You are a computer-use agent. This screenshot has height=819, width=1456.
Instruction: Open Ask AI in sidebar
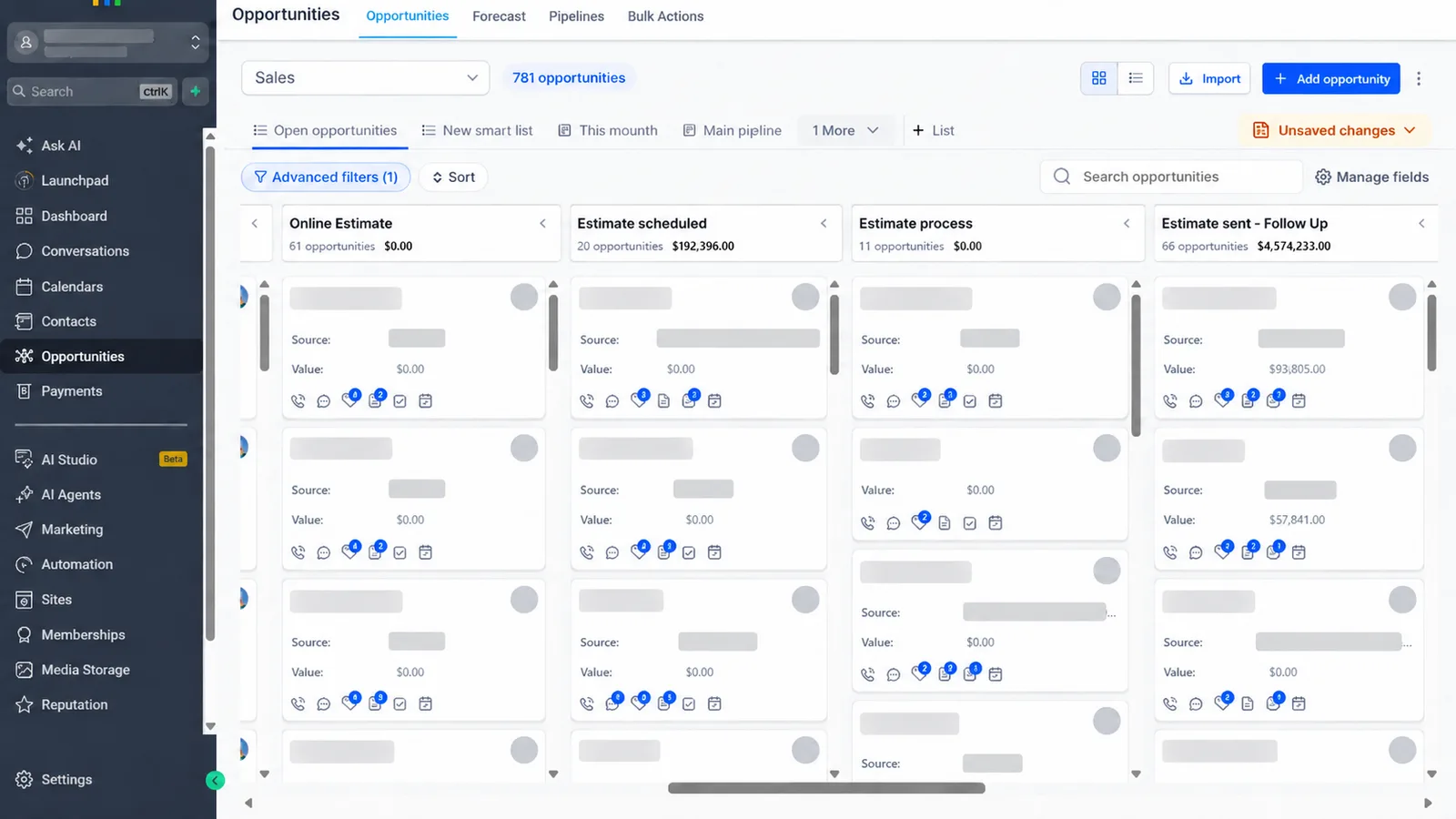coord(61,146)
